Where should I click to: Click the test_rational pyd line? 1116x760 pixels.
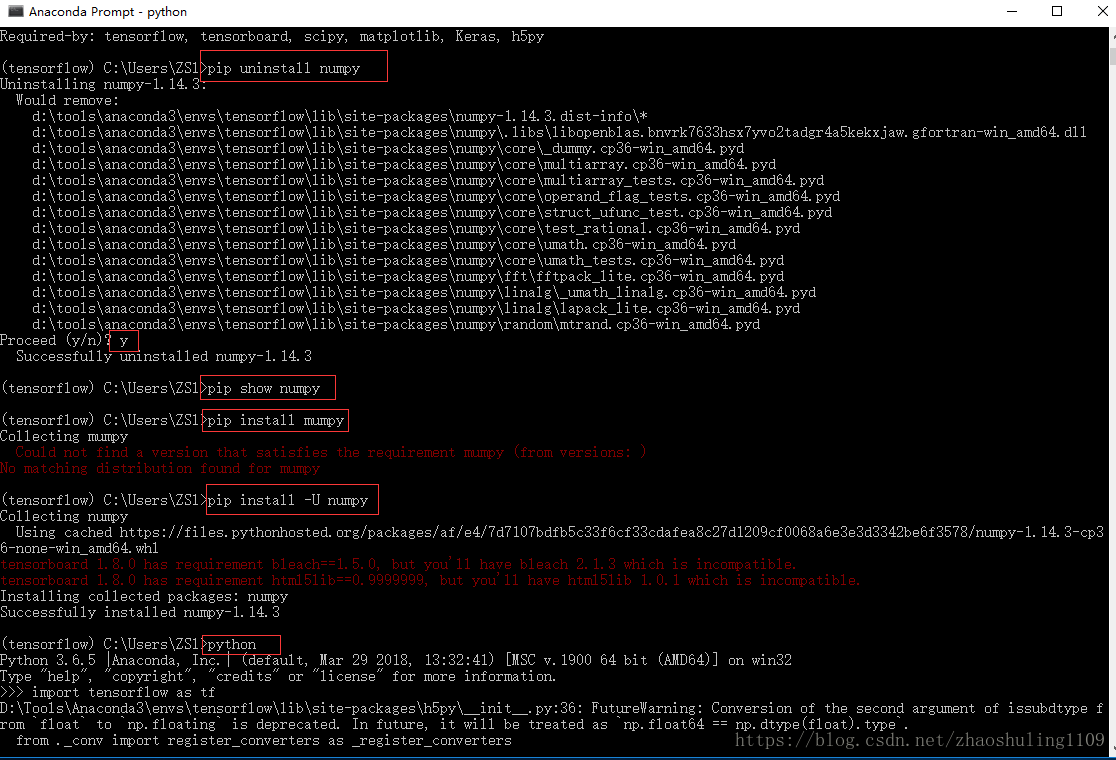[x=416, y=228]
